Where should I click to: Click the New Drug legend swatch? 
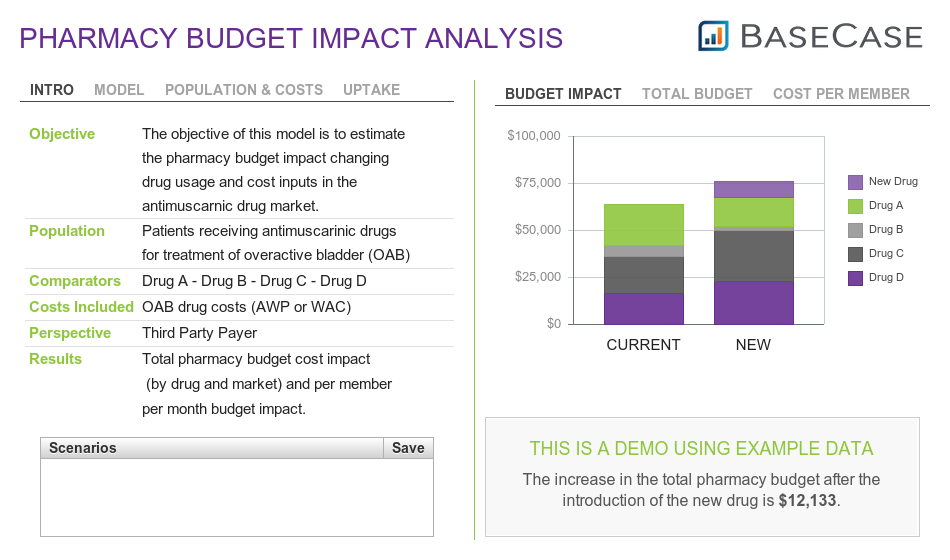(x=855, y=182)
